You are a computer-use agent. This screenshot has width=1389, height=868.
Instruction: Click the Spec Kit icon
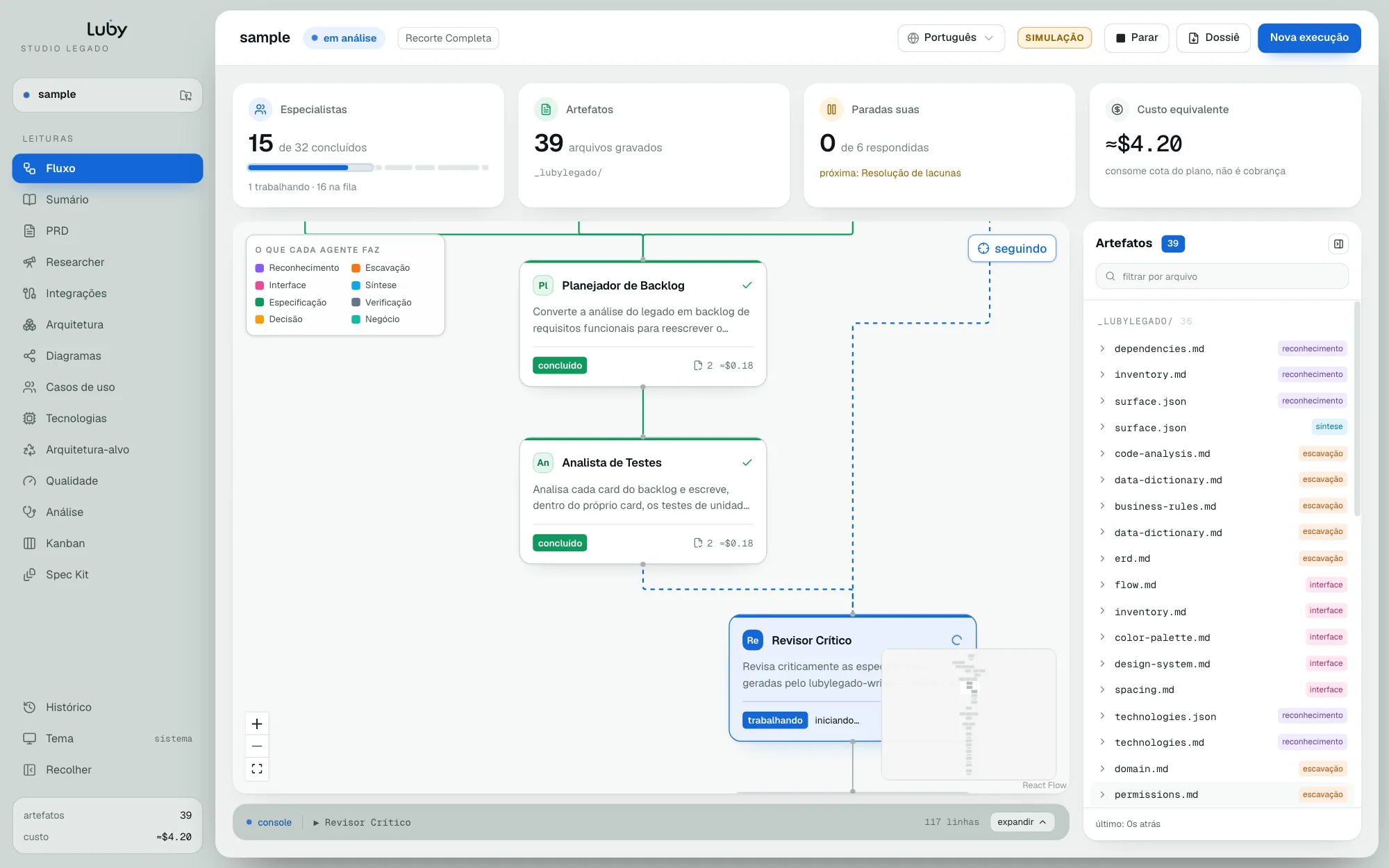coord(29,574)
